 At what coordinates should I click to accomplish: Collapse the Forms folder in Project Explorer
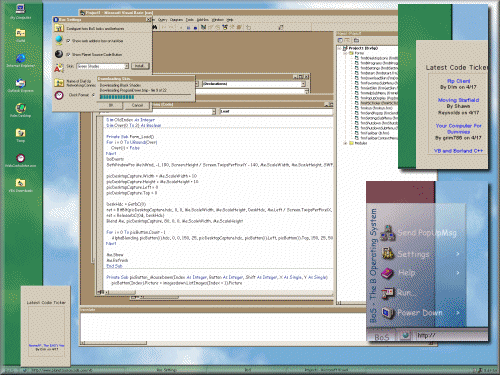(346, 53)
